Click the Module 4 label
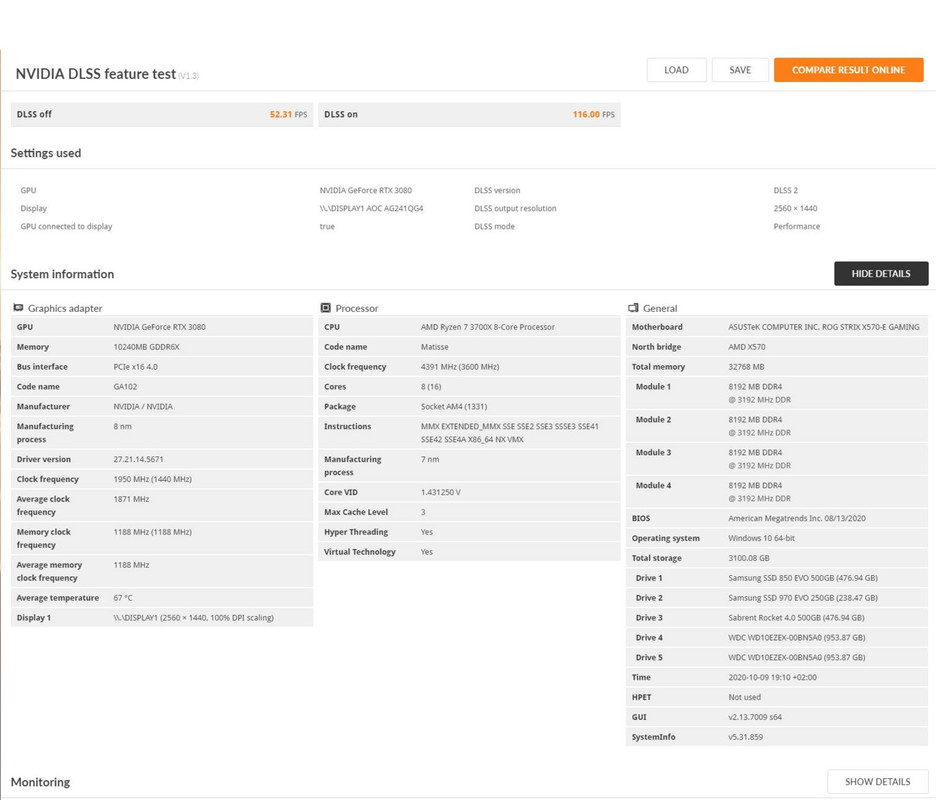Screen dimensions: 936x800 [653, 485]
